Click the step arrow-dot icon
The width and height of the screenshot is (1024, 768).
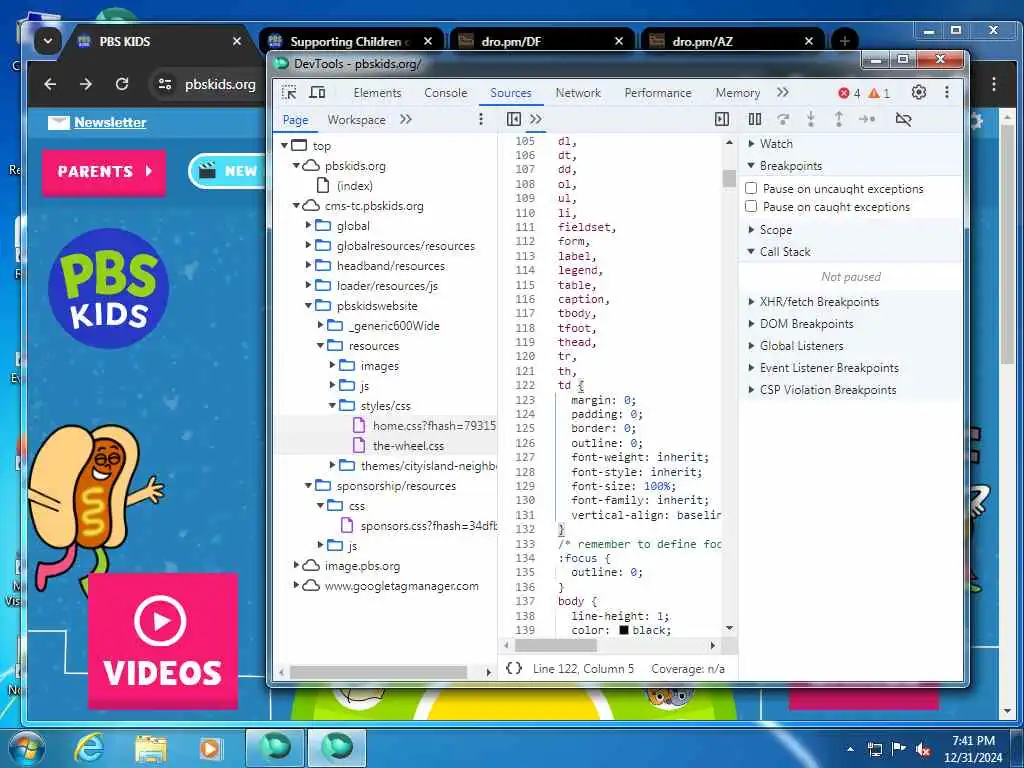point(867,119)
